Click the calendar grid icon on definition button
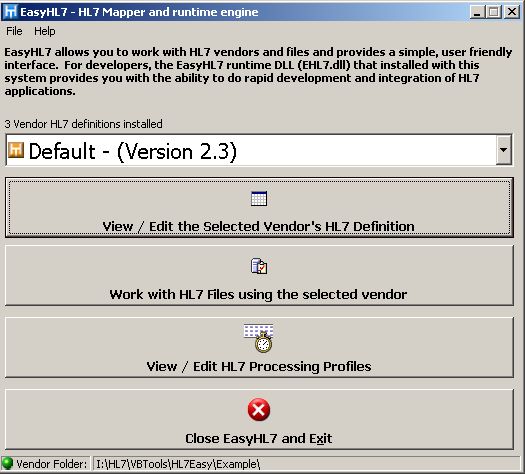The image size is (525, 474). point(259,199)
